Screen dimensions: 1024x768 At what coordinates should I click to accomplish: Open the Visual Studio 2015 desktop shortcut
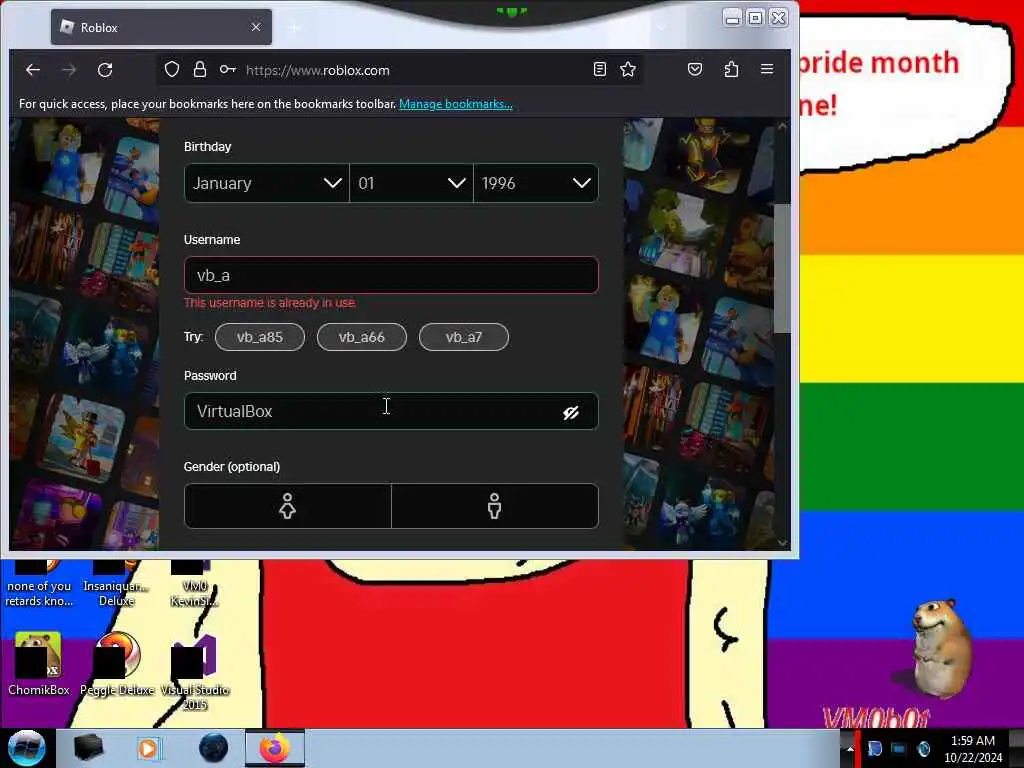pyautogui.click(x=195, y=671)
